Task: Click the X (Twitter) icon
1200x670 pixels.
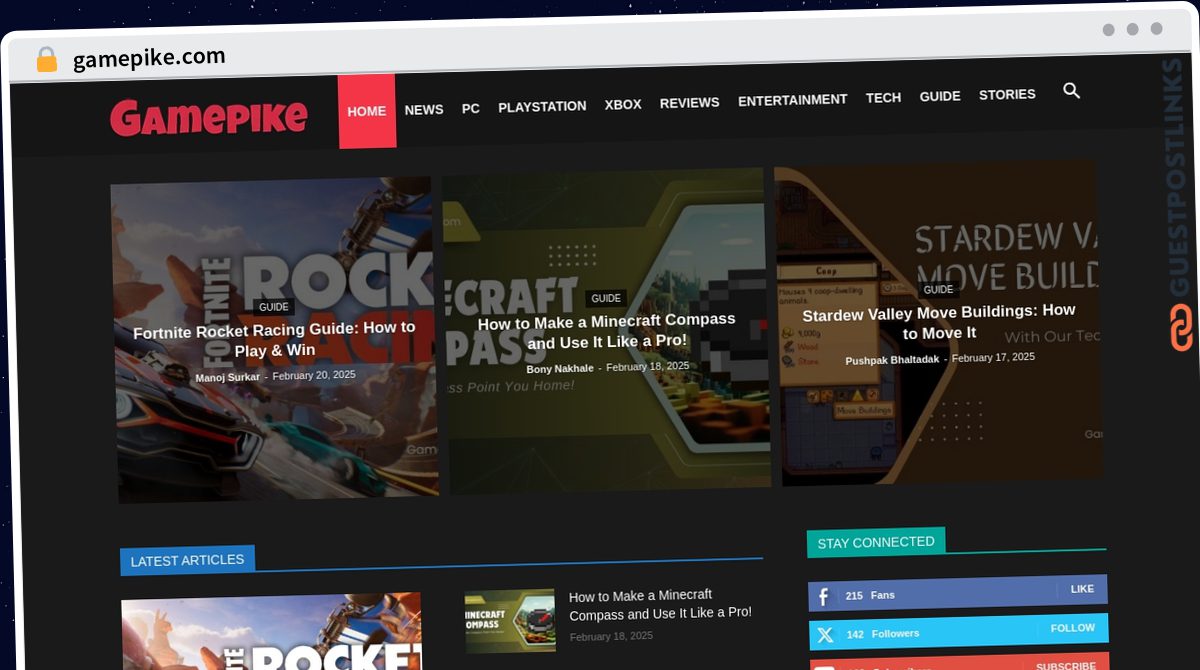Action: point(825,635)
